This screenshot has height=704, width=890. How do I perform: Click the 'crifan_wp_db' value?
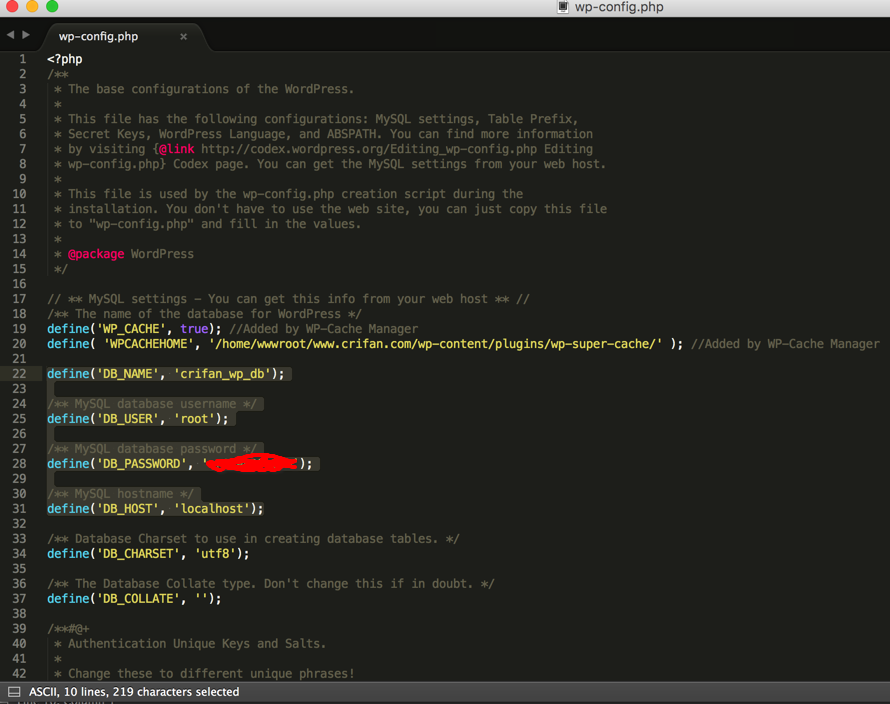coord(222,374)
